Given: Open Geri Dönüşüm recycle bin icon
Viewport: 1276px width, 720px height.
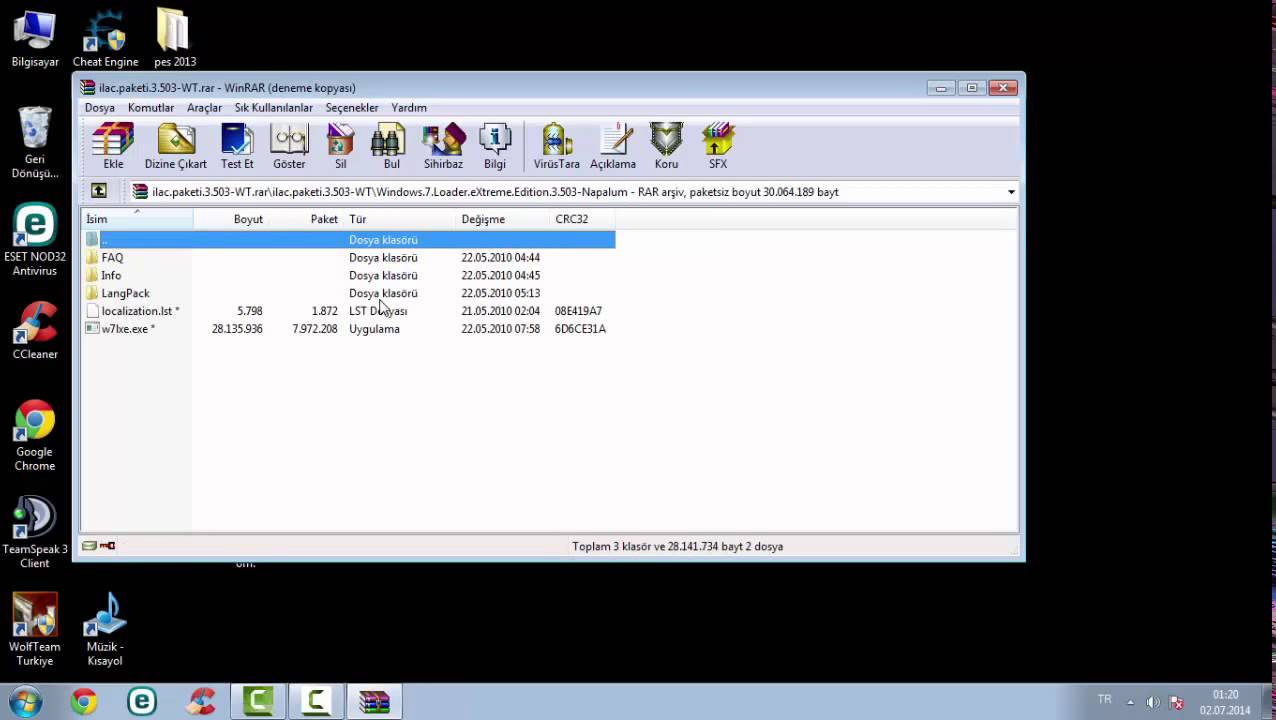Looking at the screenshot, I should 35,142.
